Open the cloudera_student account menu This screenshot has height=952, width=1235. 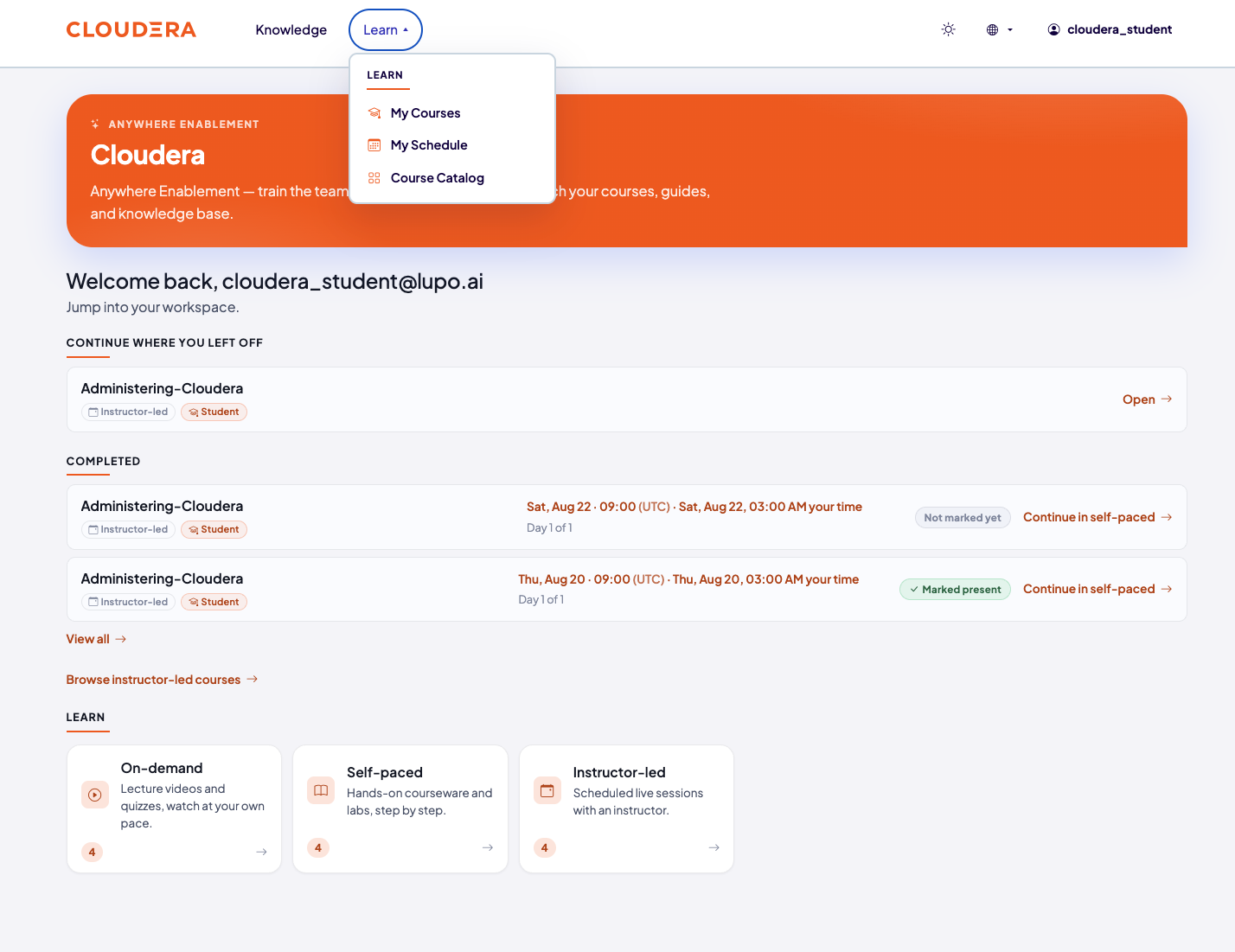coord(1110,29)
